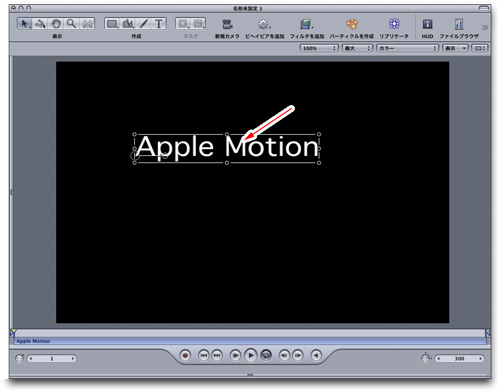
Task: Select the Bezier shape tool
Action: pyautogui.click(x=128, y=24)
